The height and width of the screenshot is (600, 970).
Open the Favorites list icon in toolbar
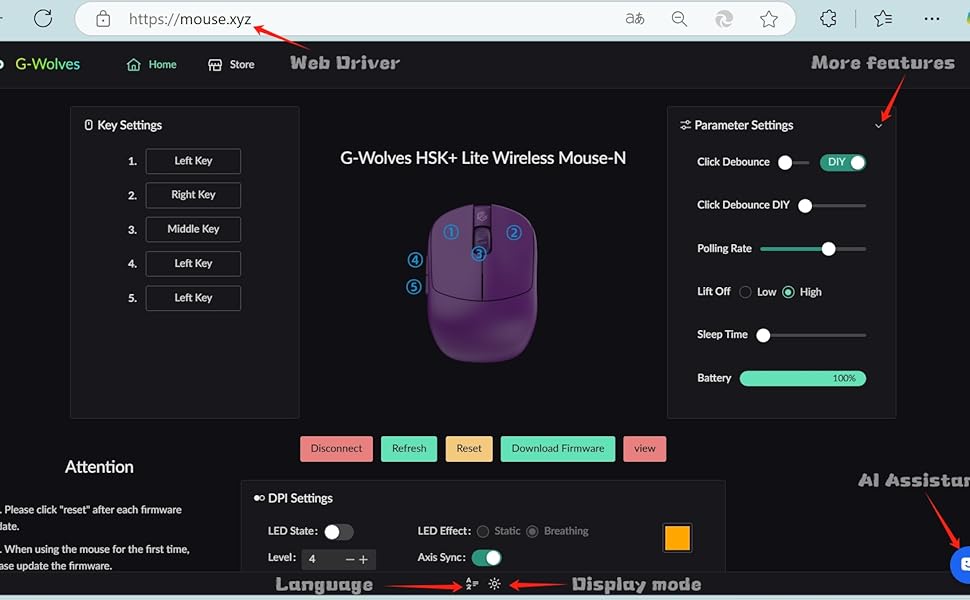tap(883, 19)
